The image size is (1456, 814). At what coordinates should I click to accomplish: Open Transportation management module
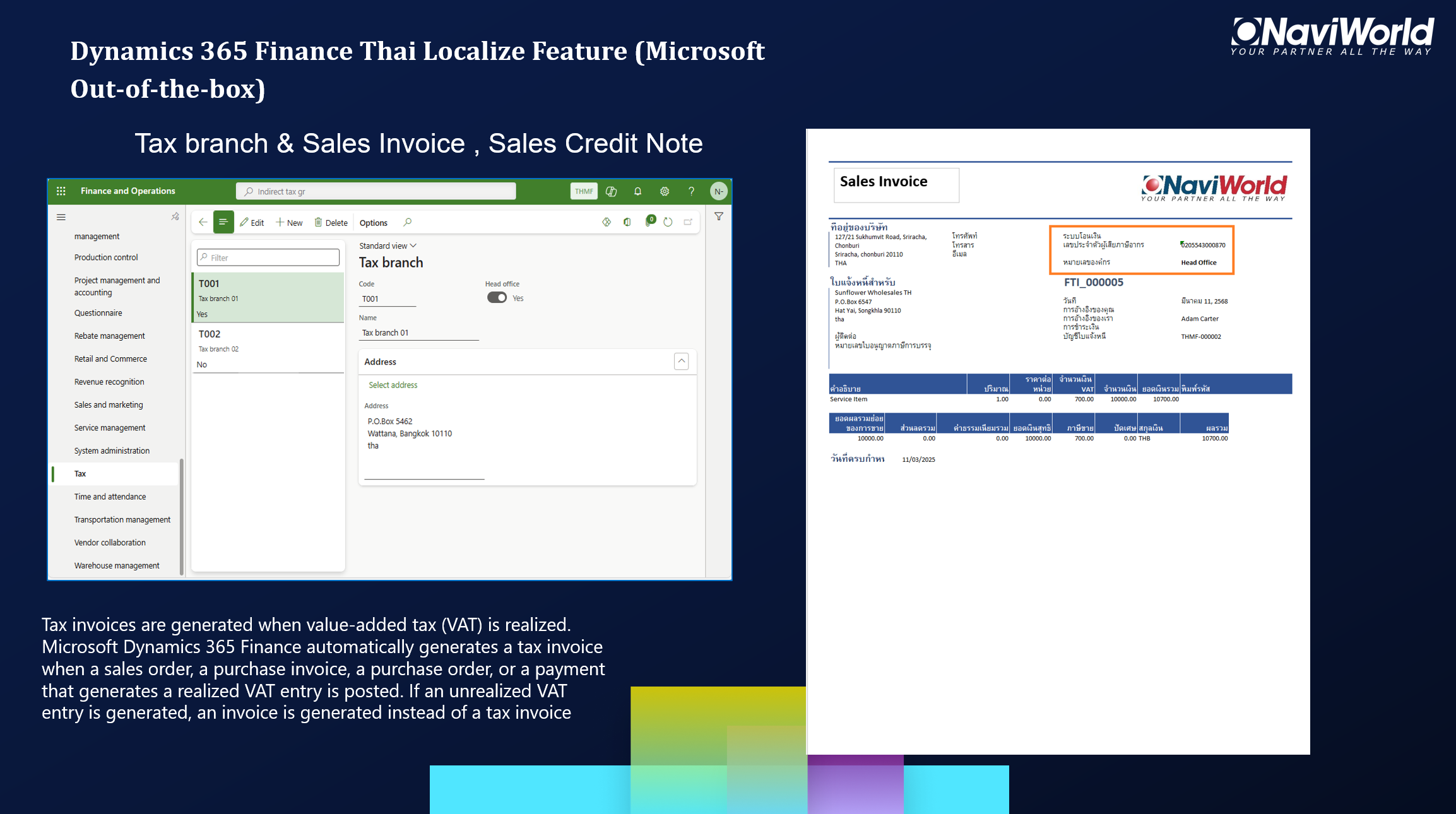tap(122, 520)
